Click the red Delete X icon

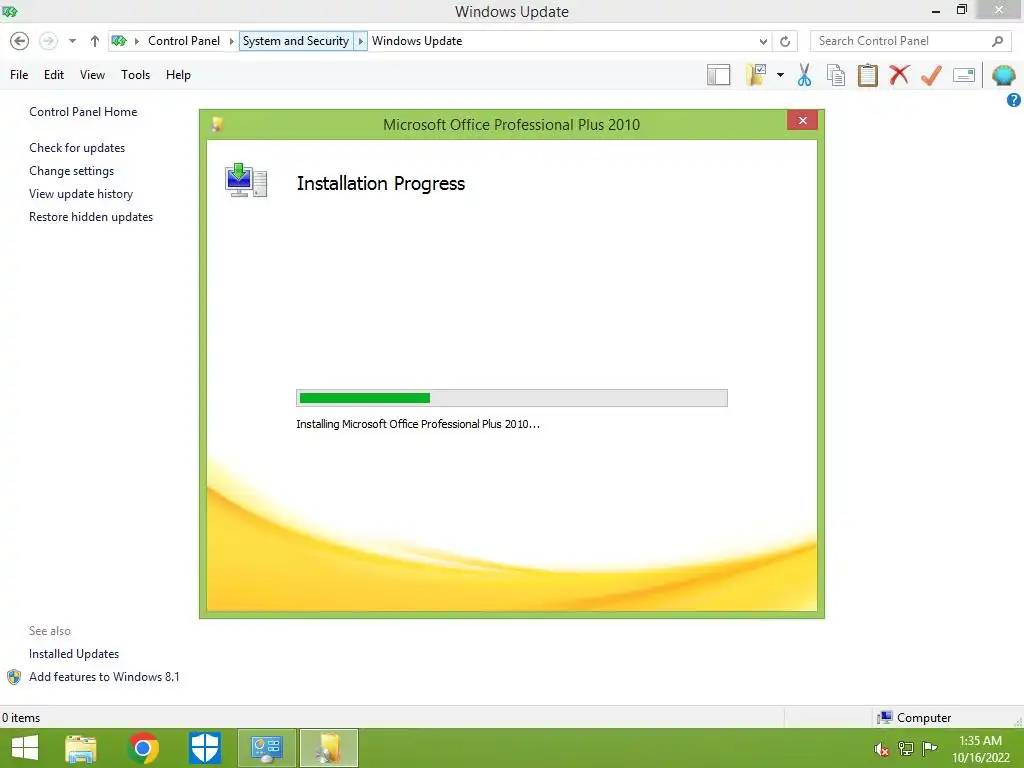point(899,75)
